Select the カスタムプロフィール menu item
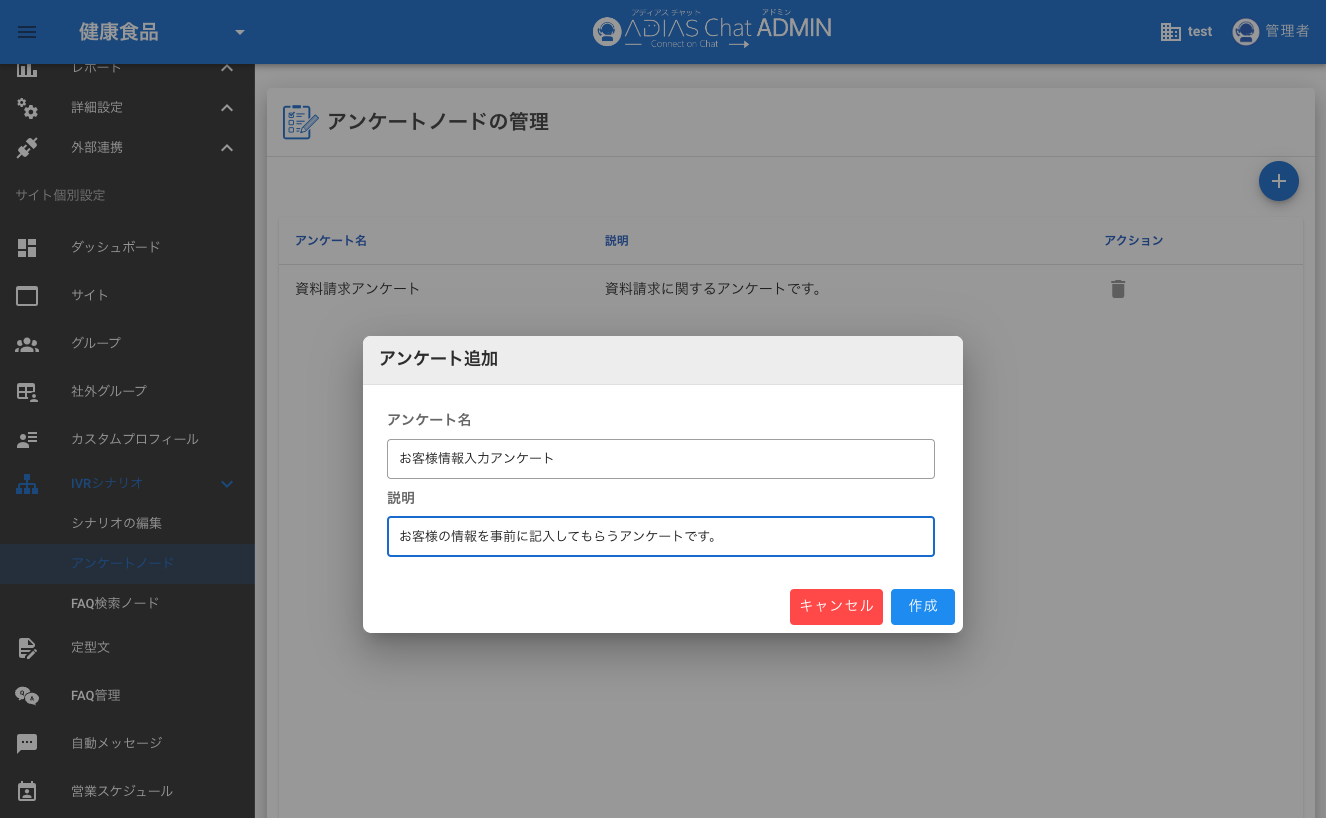Screen dimensions: 1326x818 coord(134,439)
